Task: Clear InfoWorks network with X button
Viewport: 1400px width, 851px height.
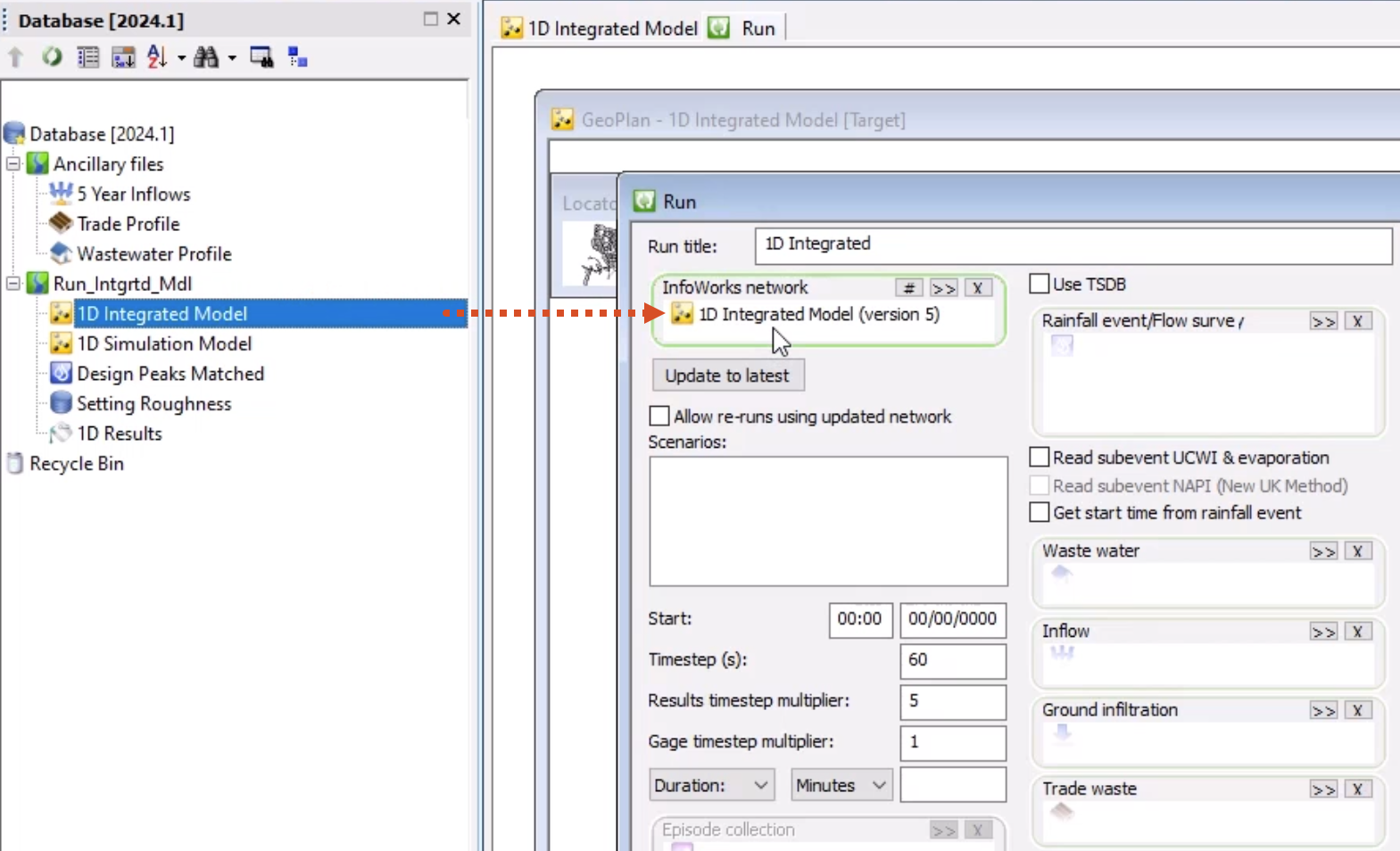Action: click(x=978, y=288)
